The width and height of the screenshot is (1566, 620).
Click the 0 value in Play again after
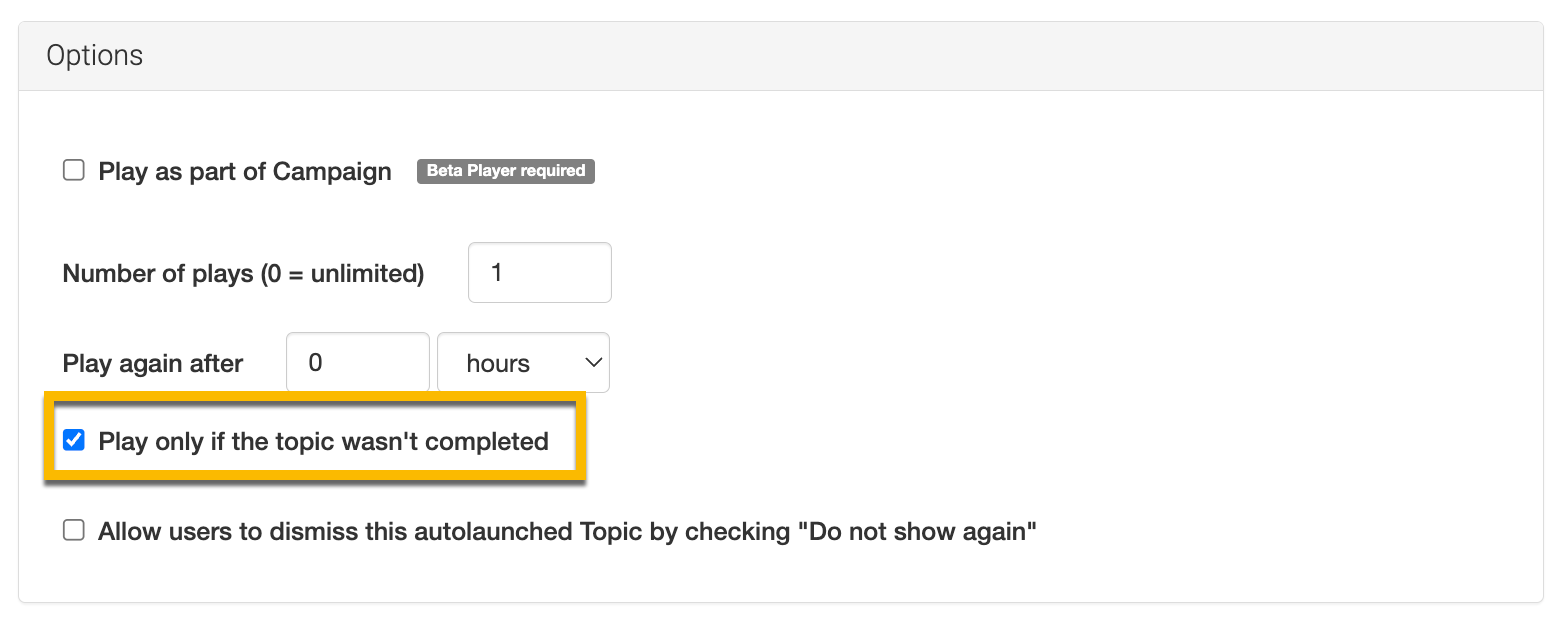tap(315, 363)
